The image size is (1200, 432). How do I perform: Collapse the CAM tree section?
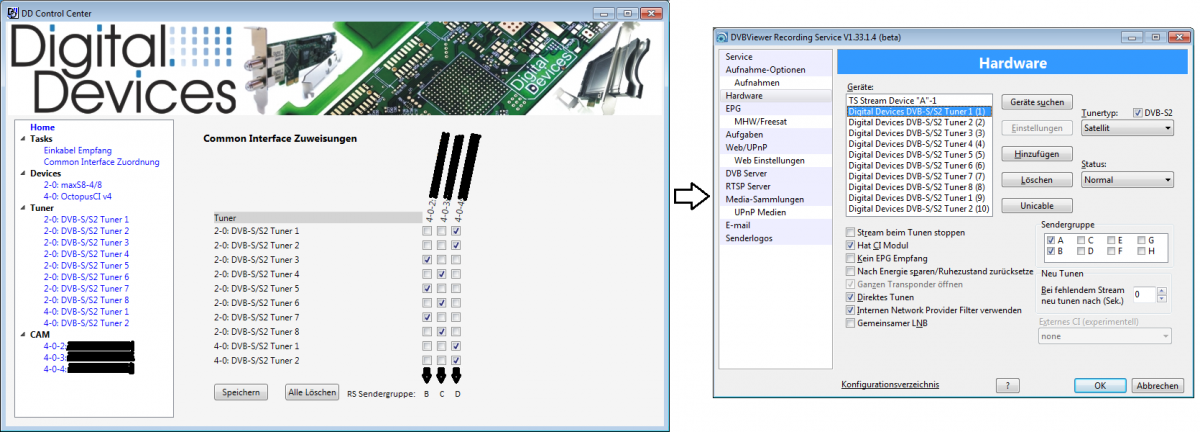tap(22, 335)
